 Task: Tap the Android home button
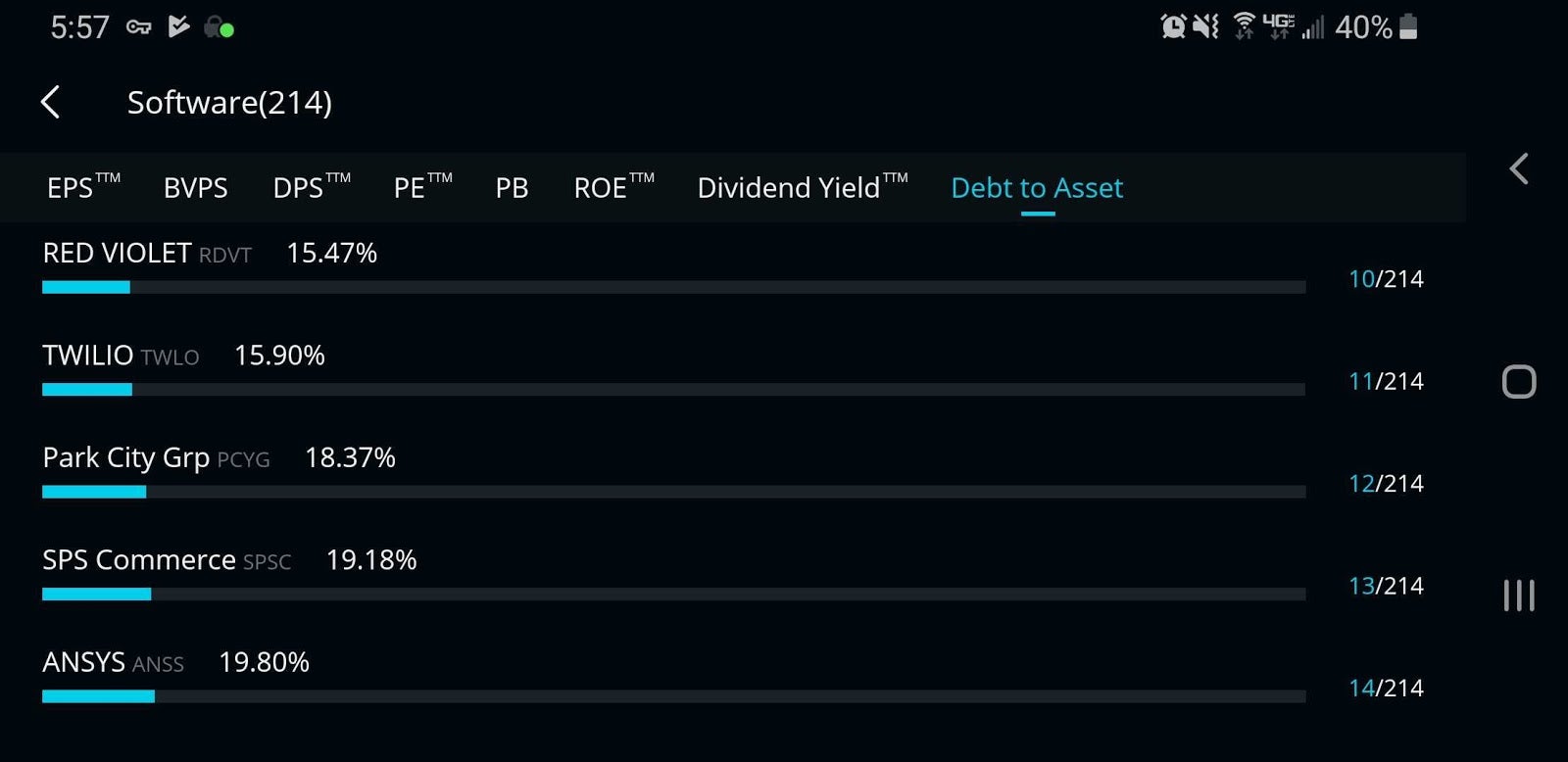click(1519, 381)
